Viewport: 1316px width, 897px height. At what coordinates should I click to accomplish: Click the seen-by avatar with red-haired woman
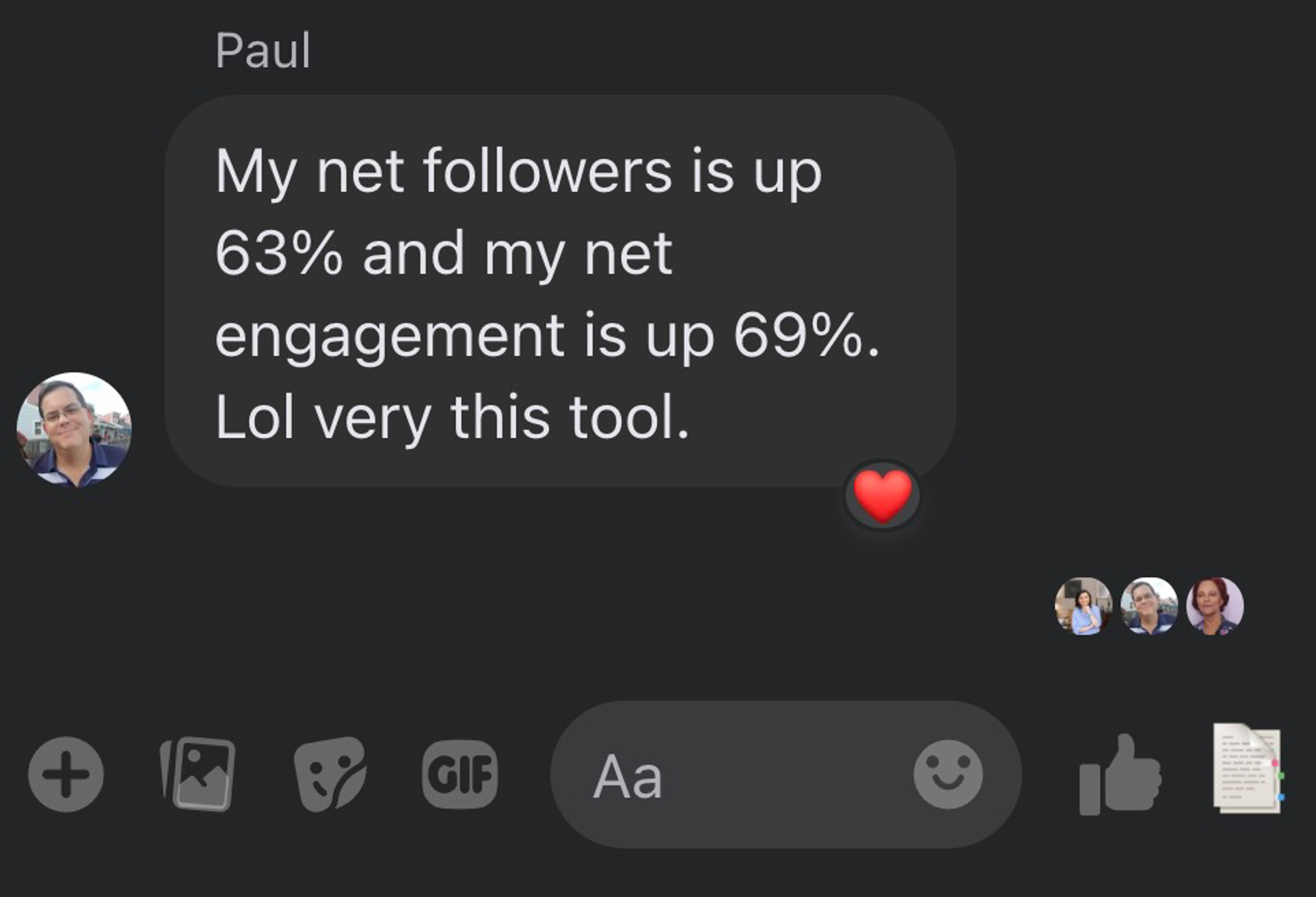tap(1215, 606)
